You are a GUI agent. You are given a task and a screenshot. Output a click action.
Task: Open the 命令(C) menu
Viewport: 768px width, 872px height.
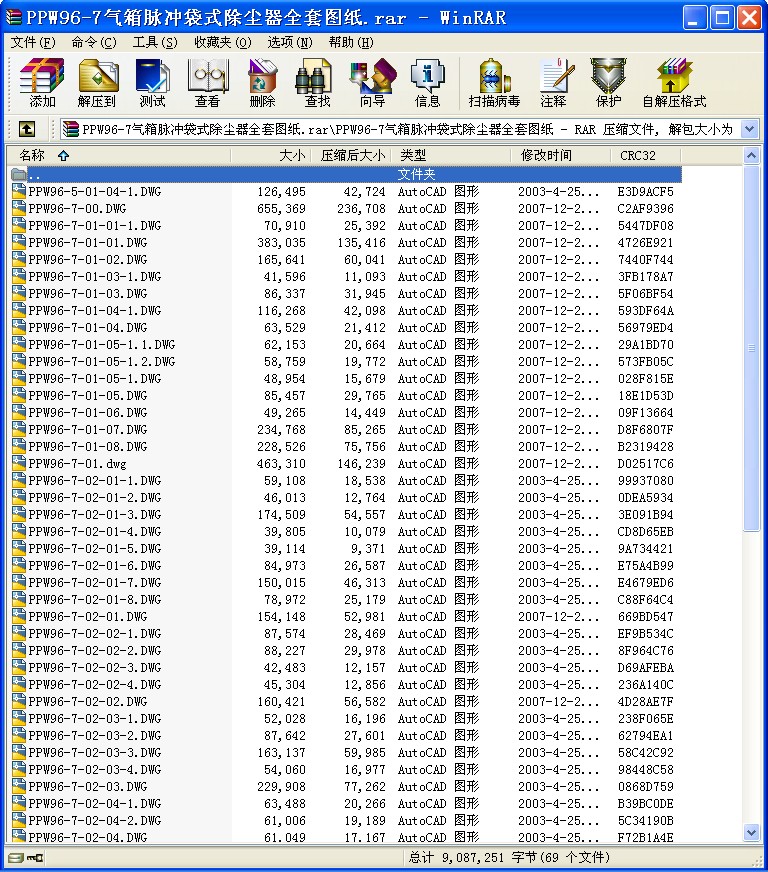coord(94,42)
